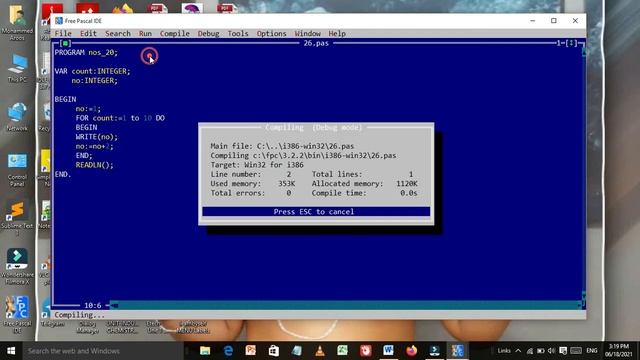The image size is (640, 360).
Task: Click the horizontal scrollbar left arrow
Action: [114, 305]
